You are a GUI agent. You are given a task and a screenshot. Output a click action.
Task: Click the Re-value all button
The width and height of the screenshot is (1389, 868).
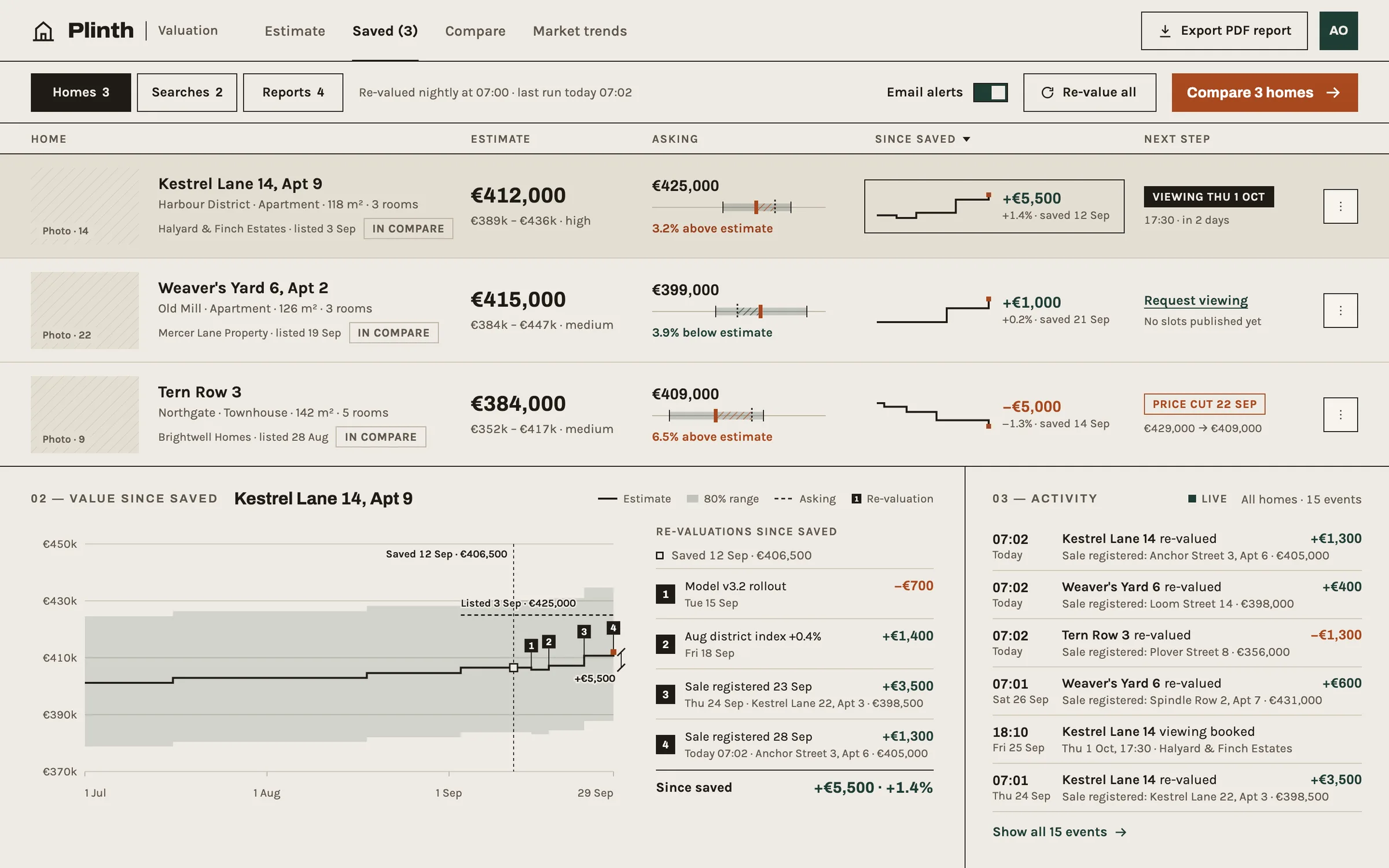pyautogui.click(x=1089, y=93)
